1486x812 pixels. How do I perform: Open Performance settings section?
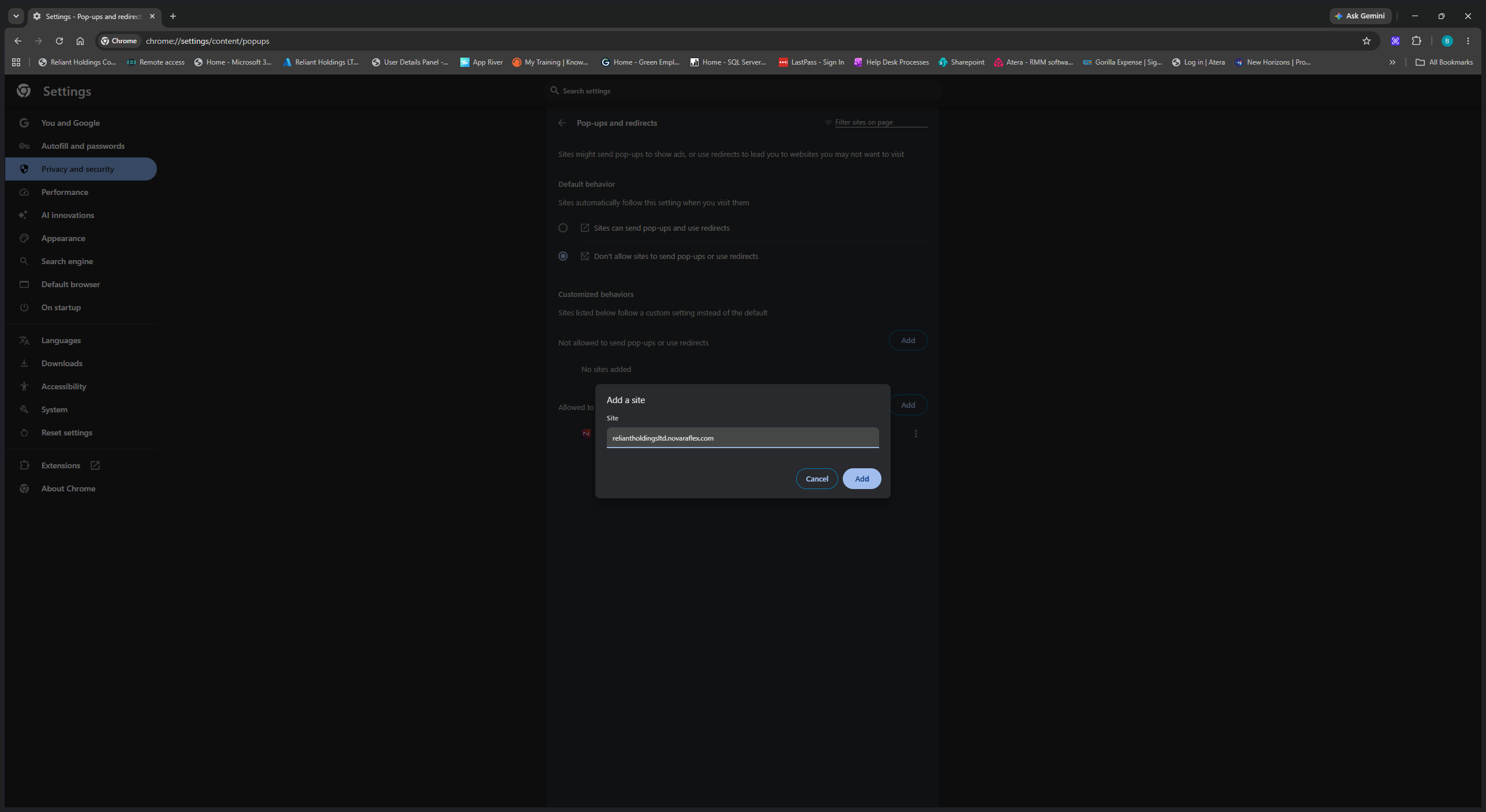(x=81, y=192)
